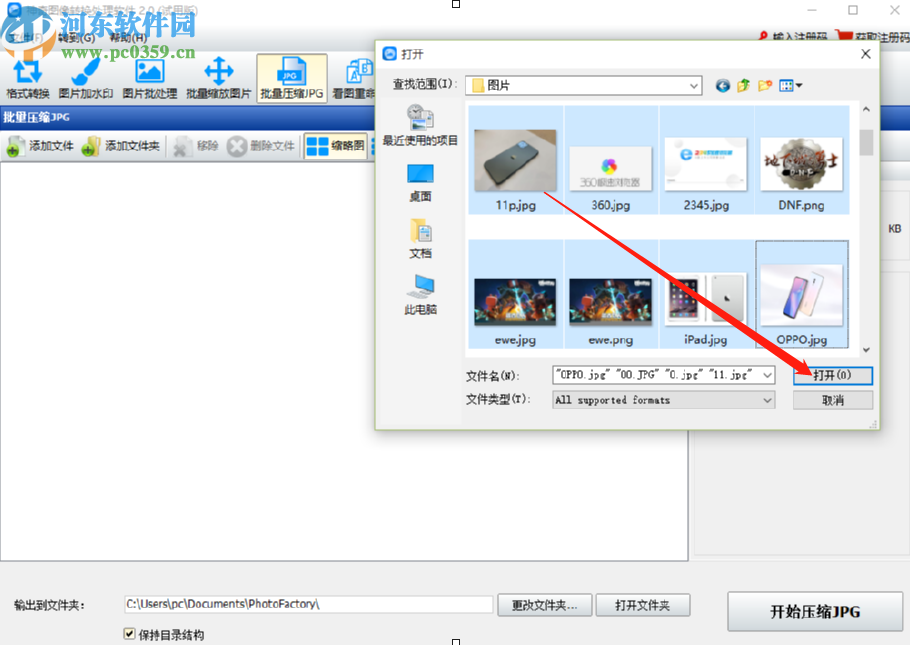Screen dimensions: 910x645
Task: Click the 获取注册码 link
Action: click(x=872, y=37)
